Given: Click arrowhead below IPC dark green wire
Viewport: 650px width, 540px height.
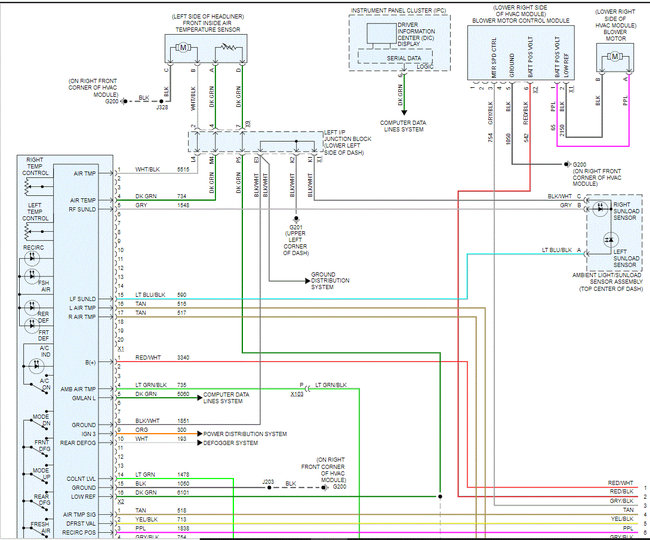Looking at the screenshot, I should pos(404,112).
